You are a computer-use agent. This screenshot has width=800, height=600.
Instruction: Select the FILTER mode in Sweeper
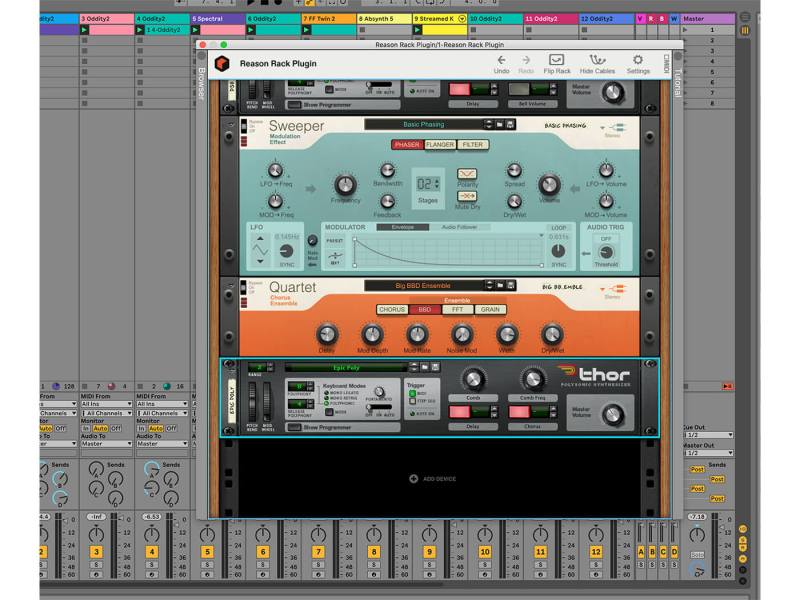[x=472, y=145]
